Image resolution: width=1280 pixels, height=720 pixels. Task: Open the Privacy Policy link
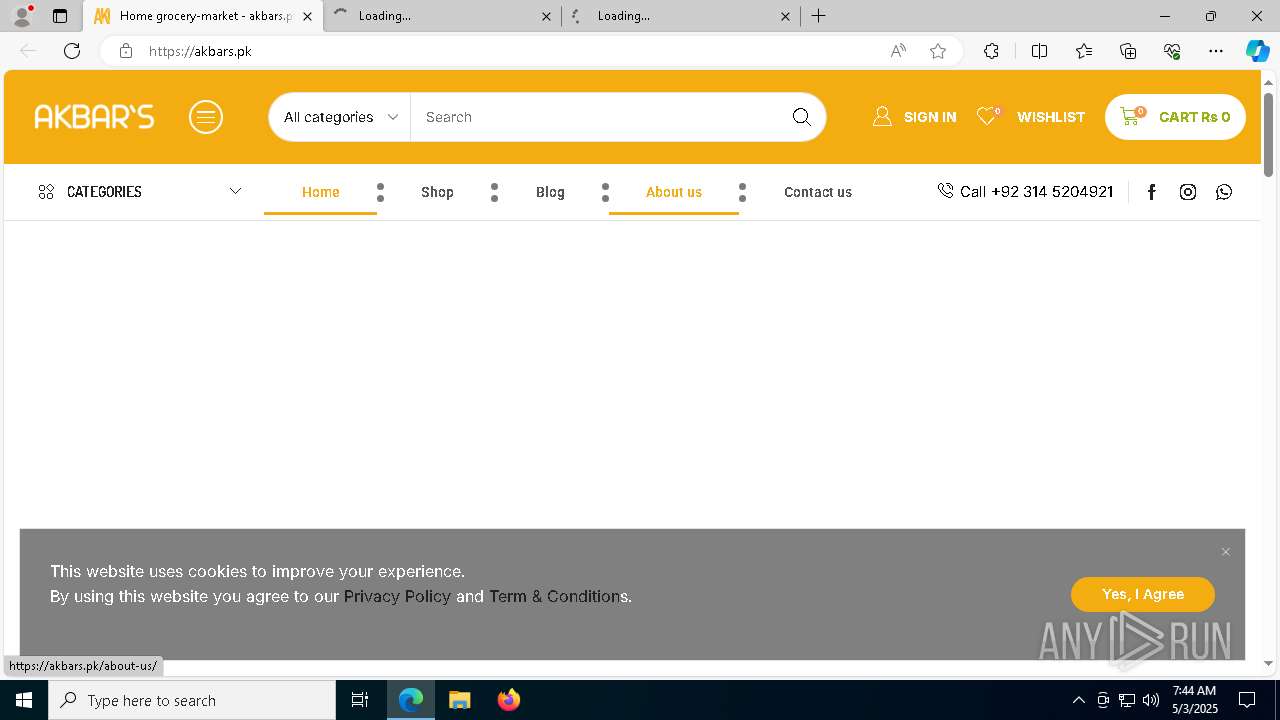(x=397, y=596)
